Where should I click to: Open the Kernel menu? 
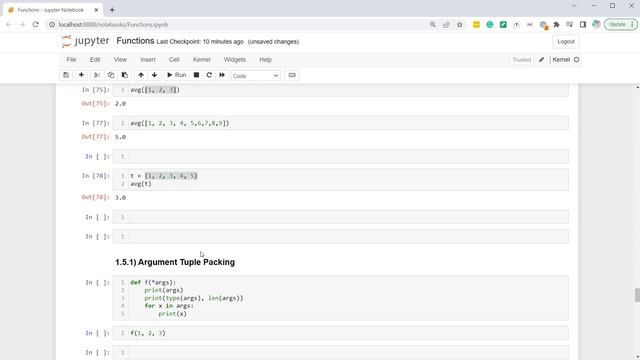tap(202, 60)
